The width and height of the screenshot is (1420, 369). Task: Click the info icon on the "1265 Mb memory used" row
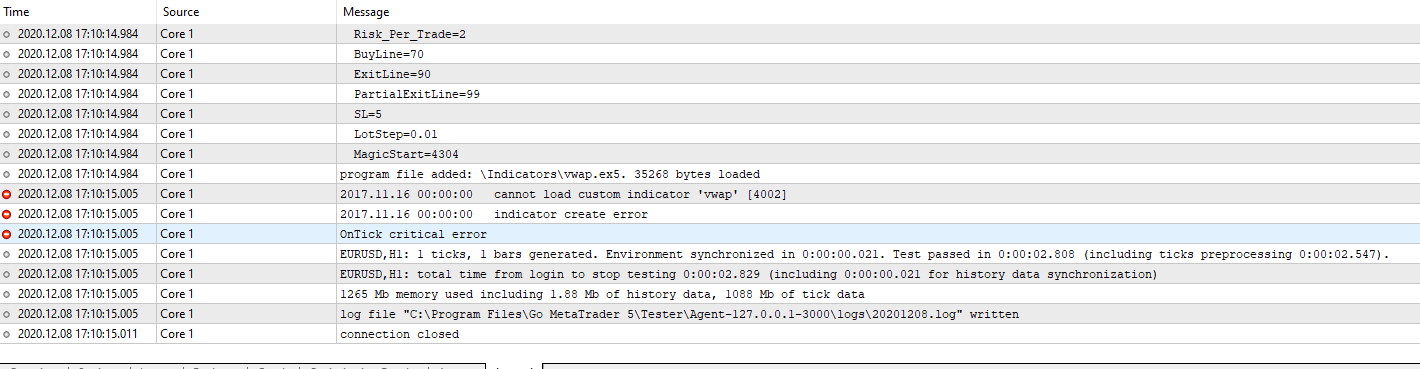pos(7,294)
